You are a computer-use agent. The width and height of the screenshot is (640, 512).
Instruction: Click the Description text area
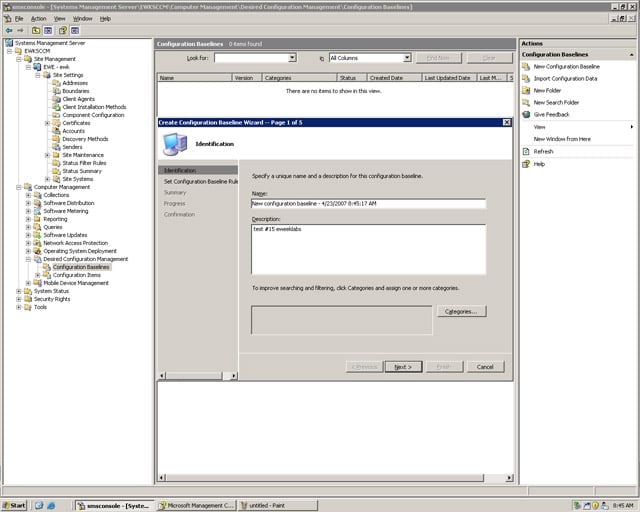pos(368,249)
